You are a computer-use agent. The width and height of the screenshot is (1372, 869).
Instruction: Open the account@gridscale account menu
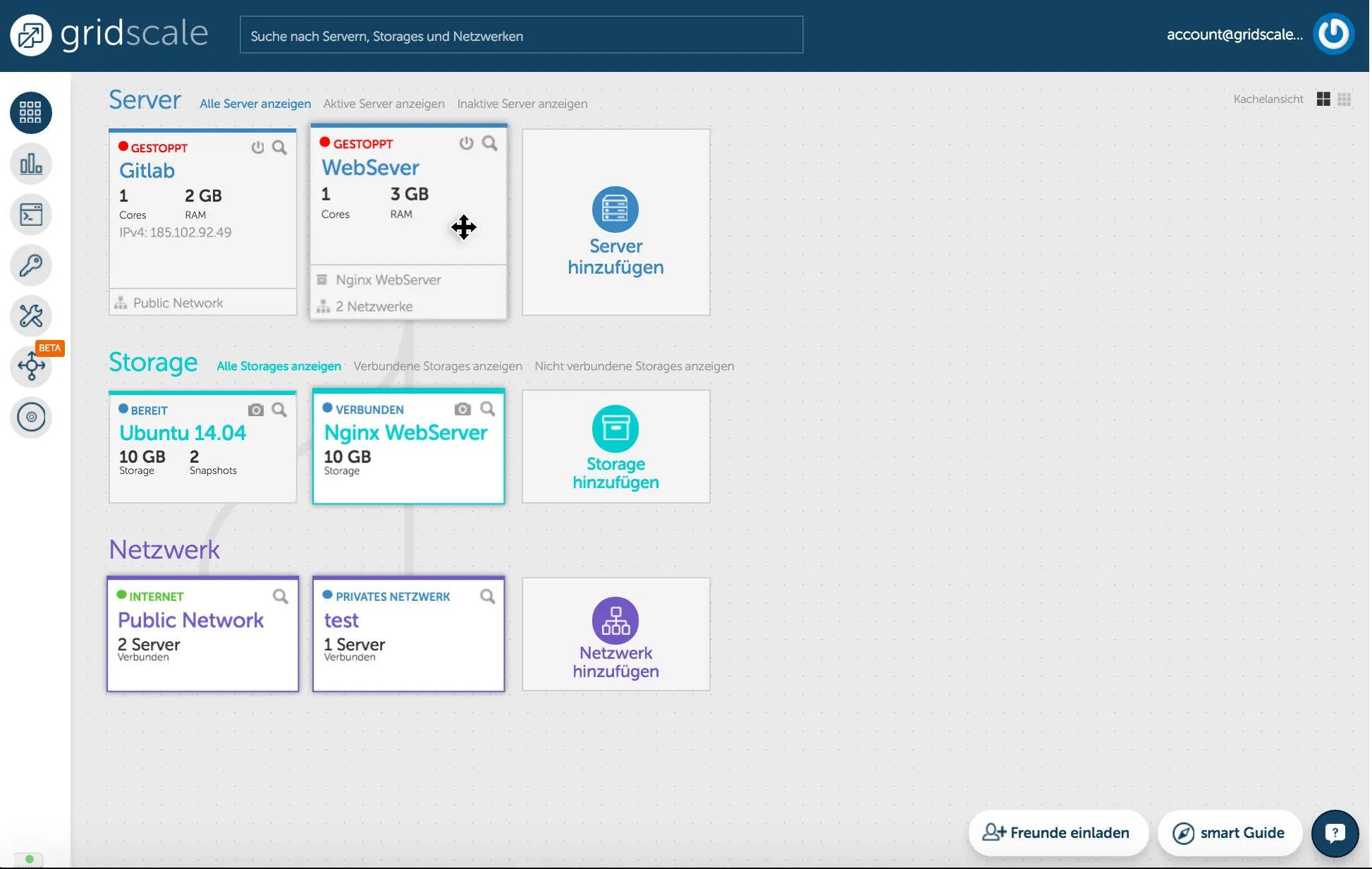pyautogui.click(x=1235, y=35)
